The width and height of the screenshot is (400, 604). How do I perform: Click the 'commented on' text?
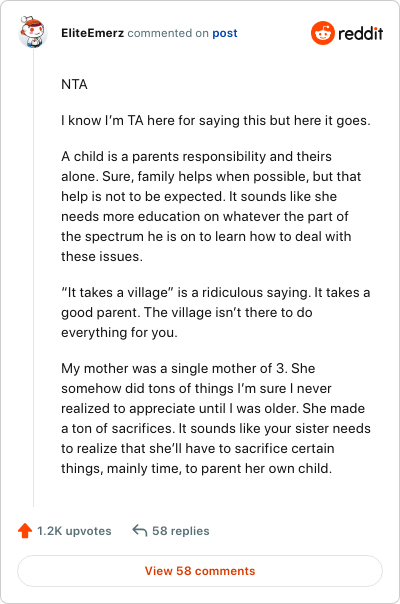pos(168,33)
